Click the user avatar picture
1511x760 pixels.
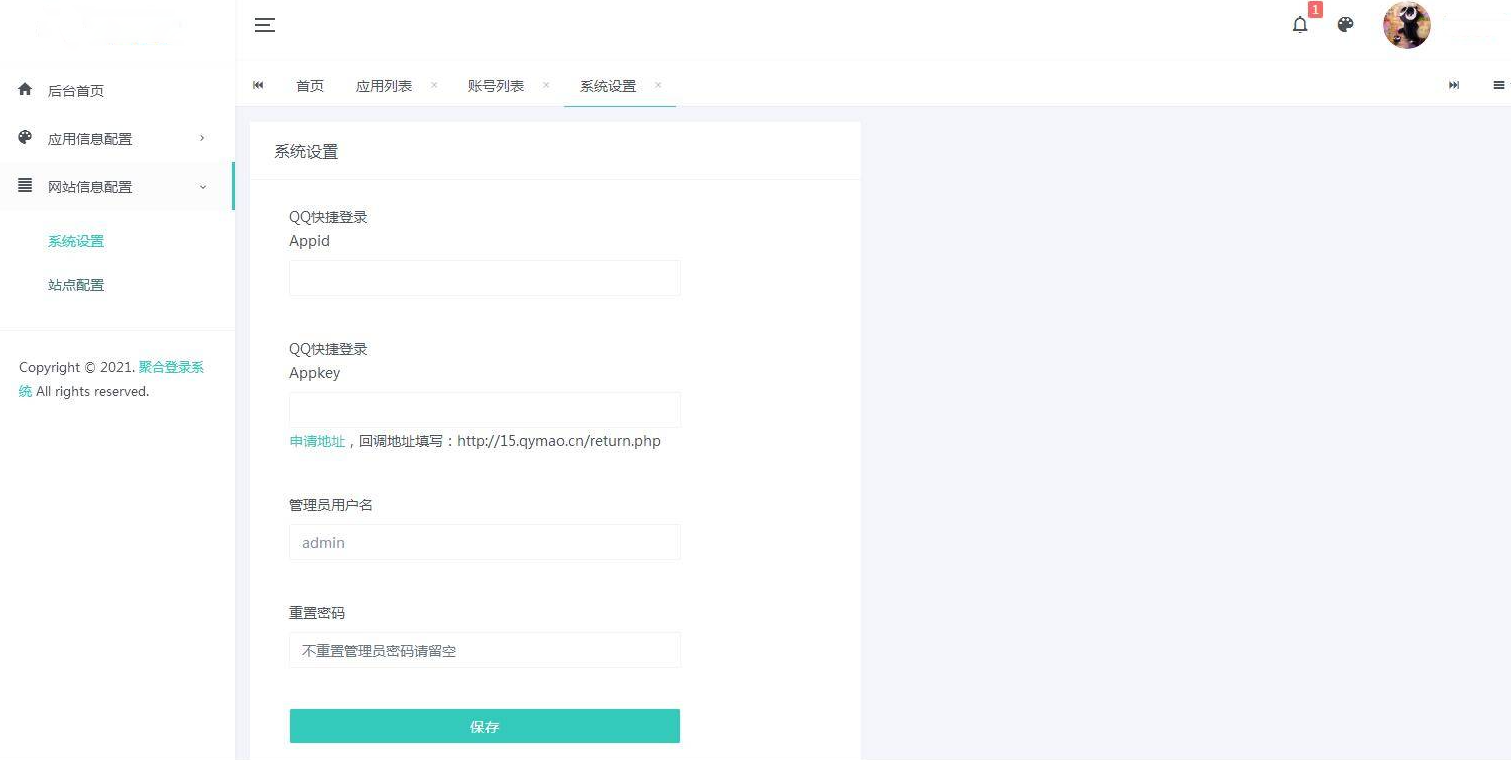(x=1406, y=26)
